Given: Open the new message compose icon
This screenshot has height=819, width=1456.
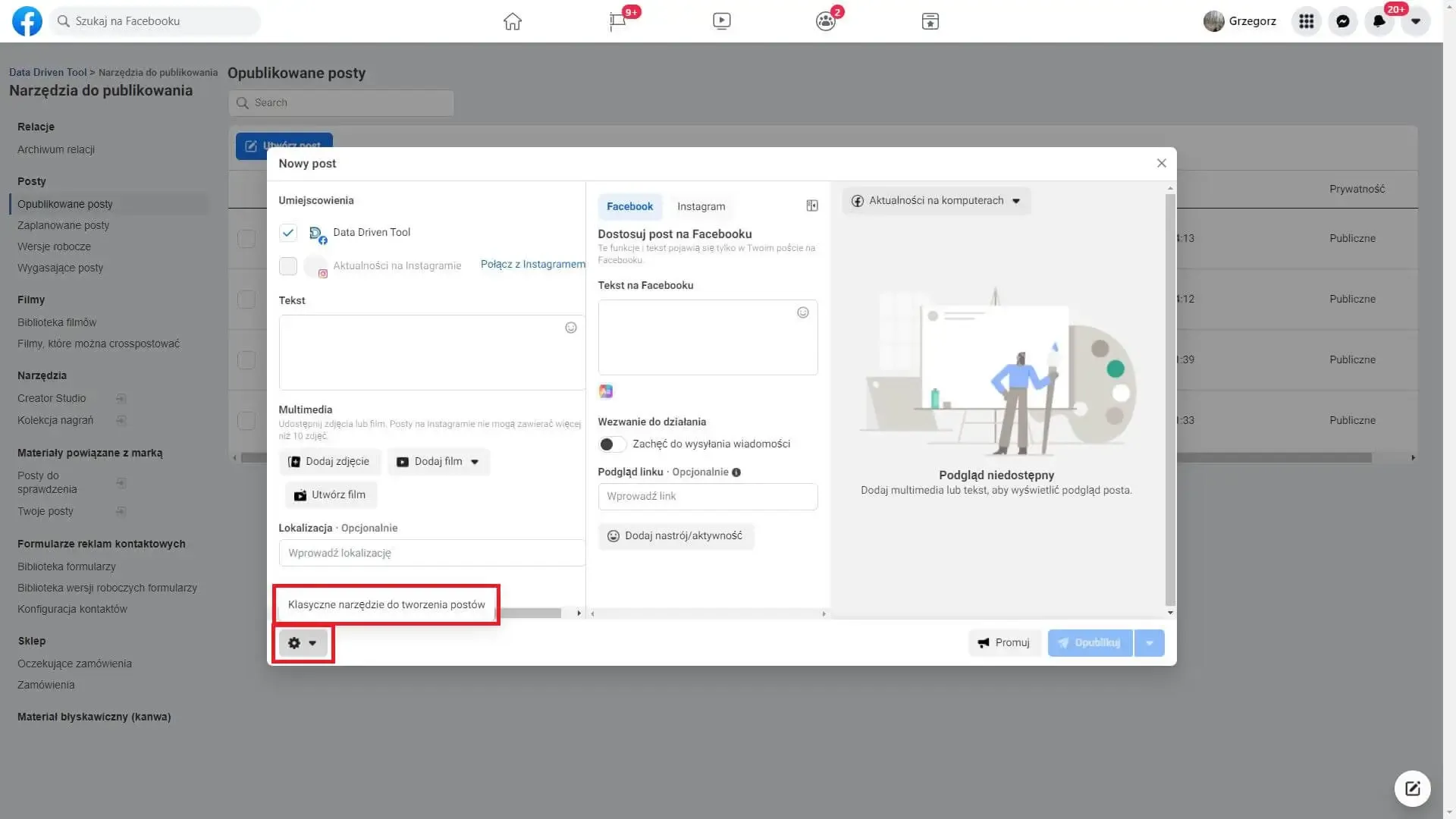Looking at the screenshot, I should [x=1412, y=789].
